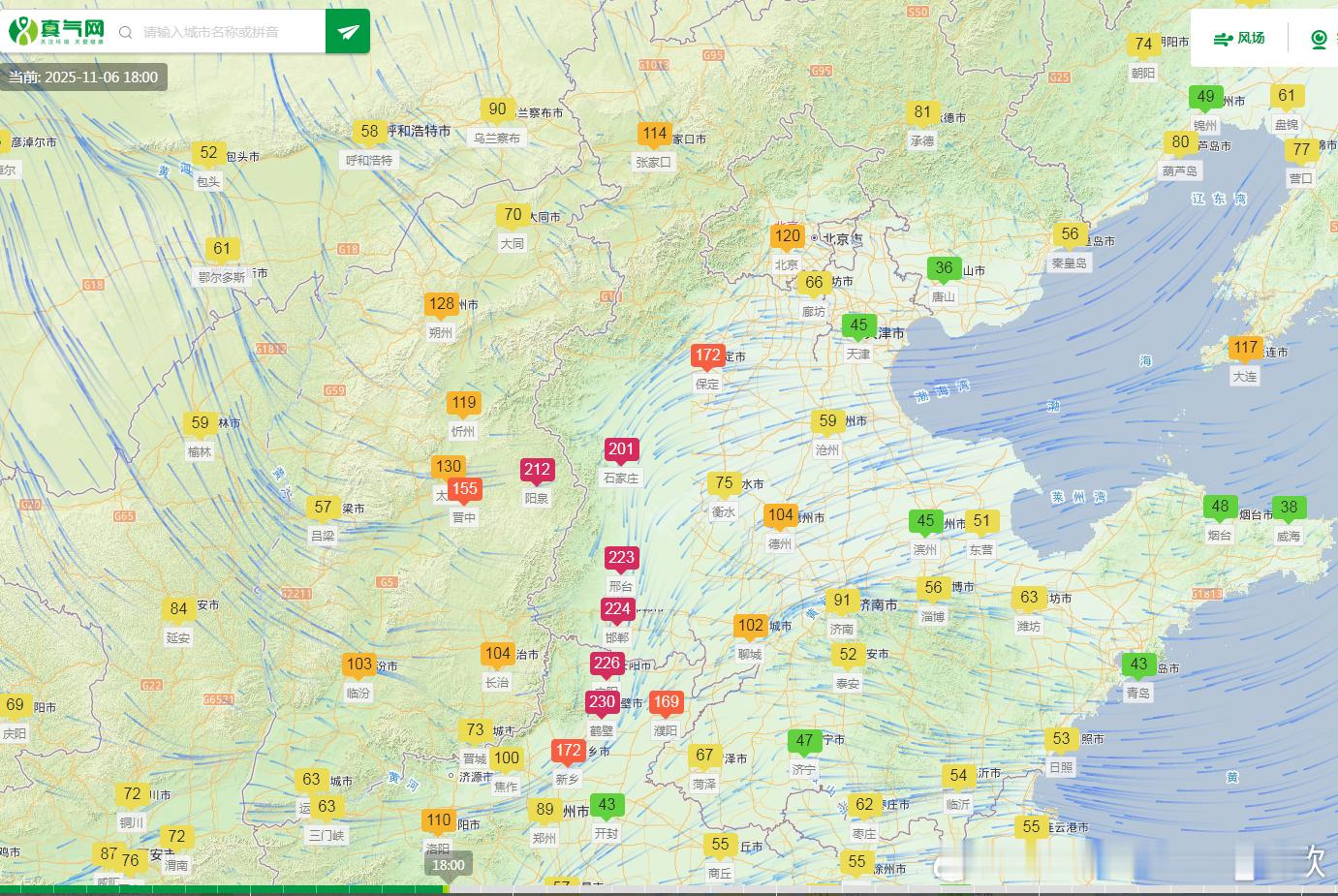1338x896 pixels.
Task: Open the Tangshan marker with 36
Action: pyautogui.click(x=944, y=268)
